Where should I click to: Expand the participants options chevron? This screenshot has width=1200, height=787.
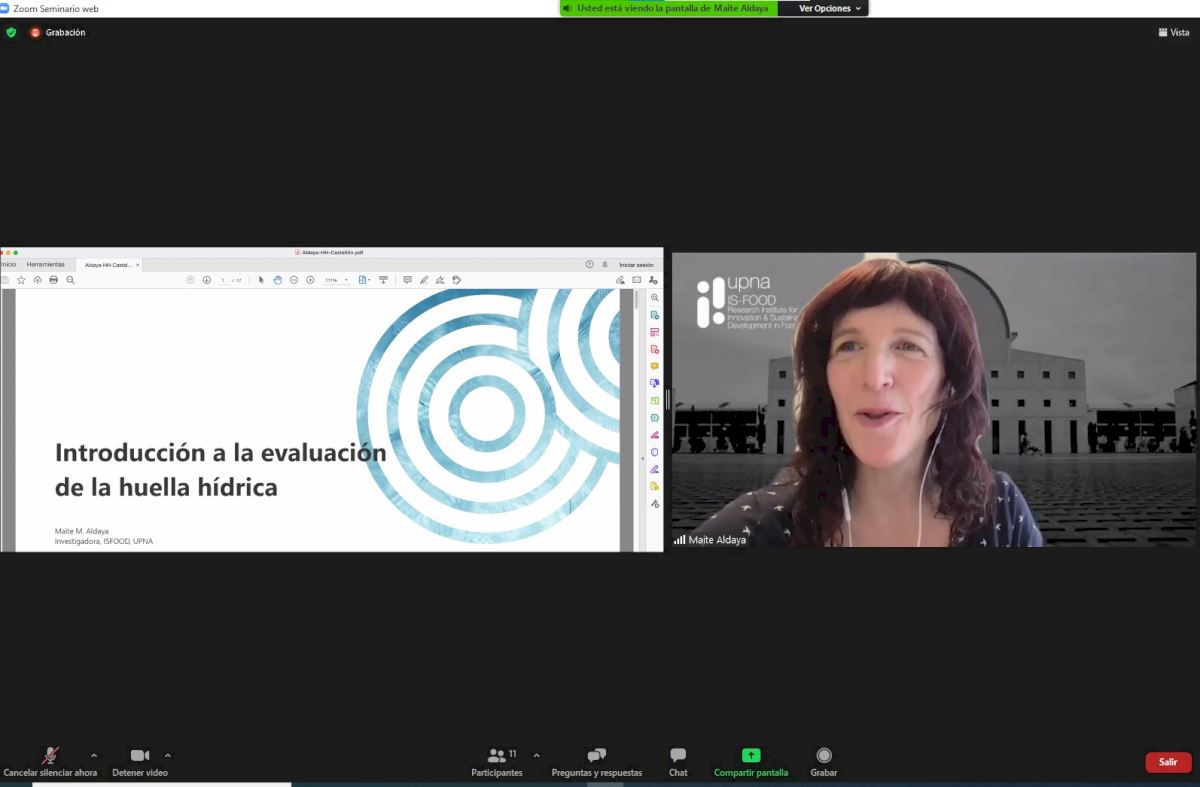pos(536,755)
